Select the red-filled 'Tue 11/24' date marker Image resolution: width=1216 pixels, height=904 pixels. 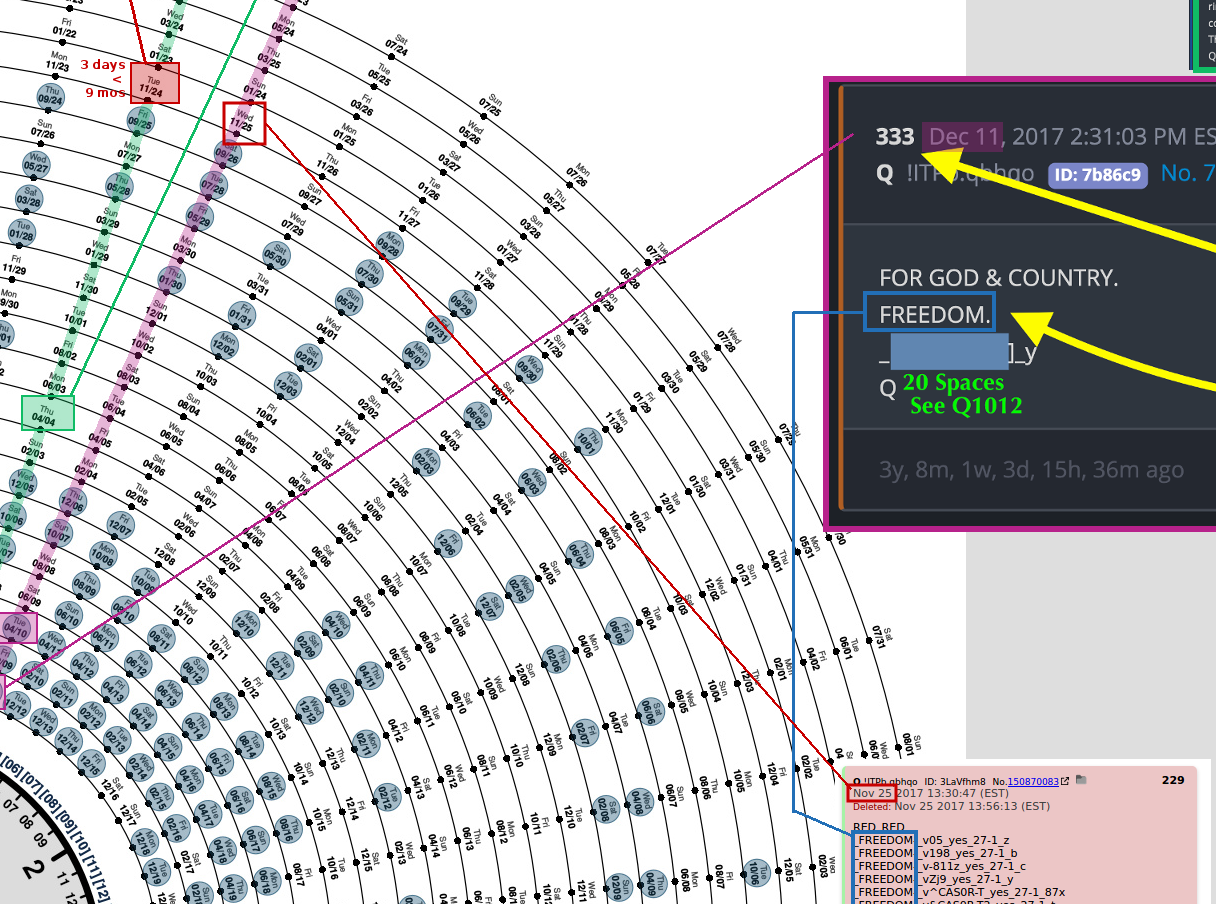tap(155, 83)
